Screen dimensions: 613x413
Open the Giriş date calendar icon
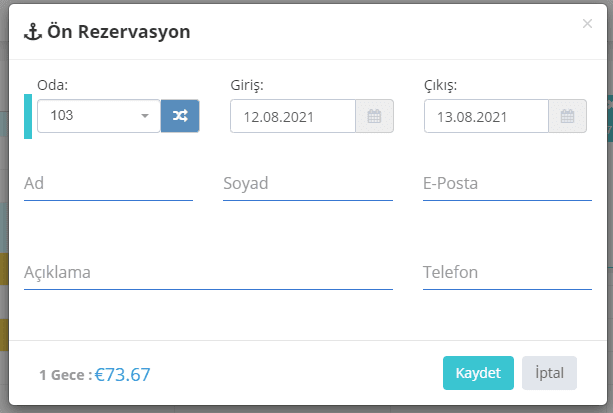(x=374, y=116)
